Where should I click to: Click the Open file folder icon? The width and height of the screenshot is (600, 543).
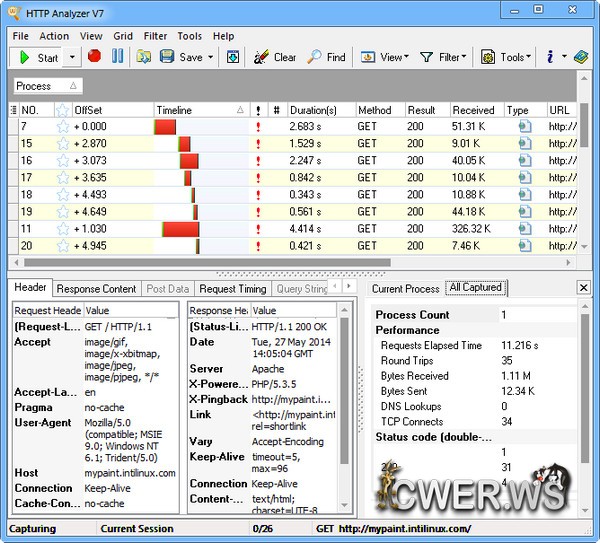tap(144, 57)
